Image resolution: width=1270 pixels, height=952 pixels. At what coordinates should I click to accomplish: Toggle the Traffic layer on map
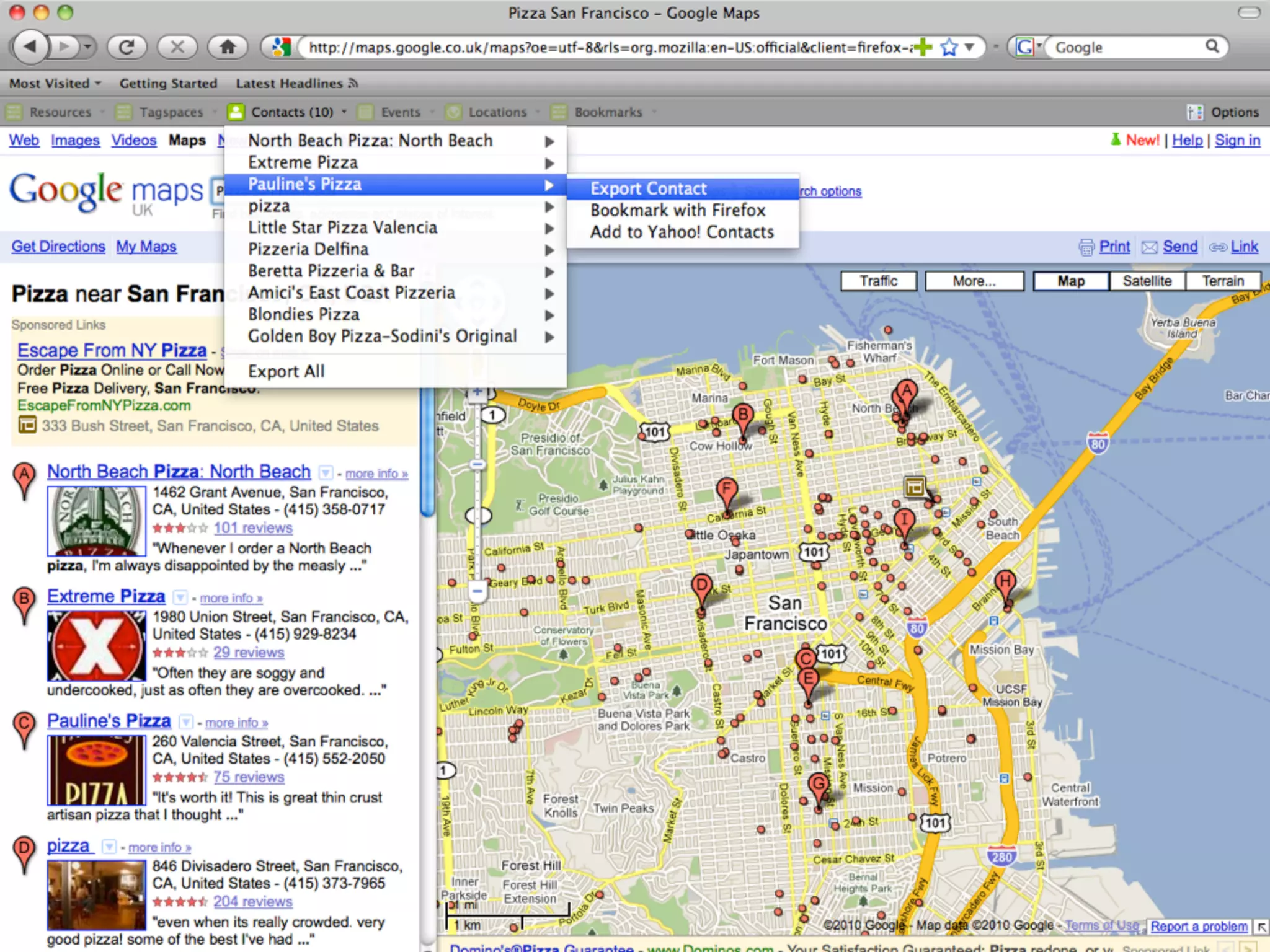point(878,281)
